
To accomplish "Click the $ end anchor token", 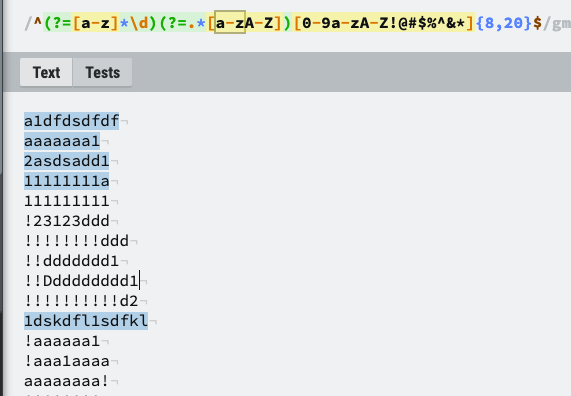I will pos(537,23).
